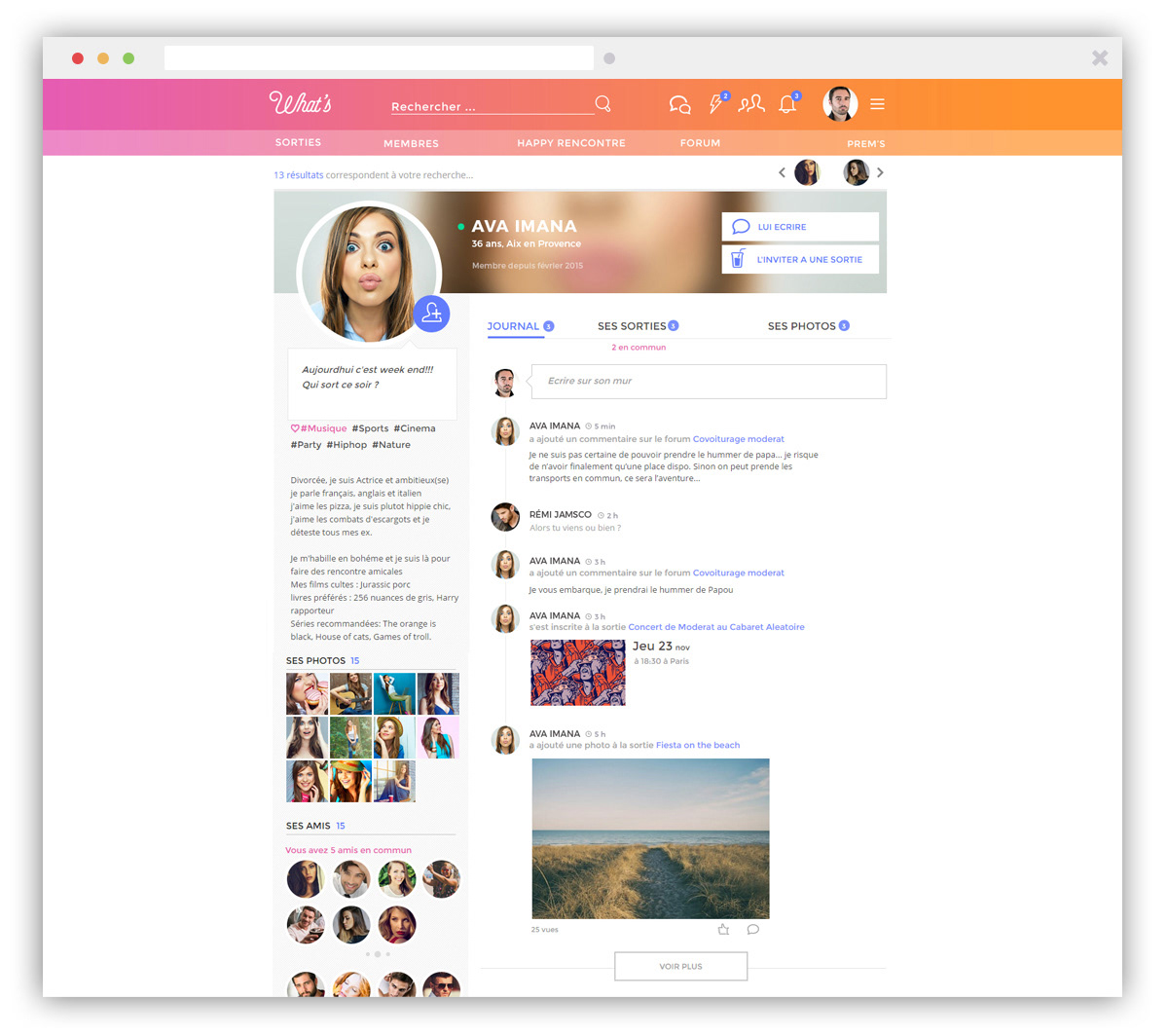Open the 'Fiesta on the beach' link

click(698, 745)
